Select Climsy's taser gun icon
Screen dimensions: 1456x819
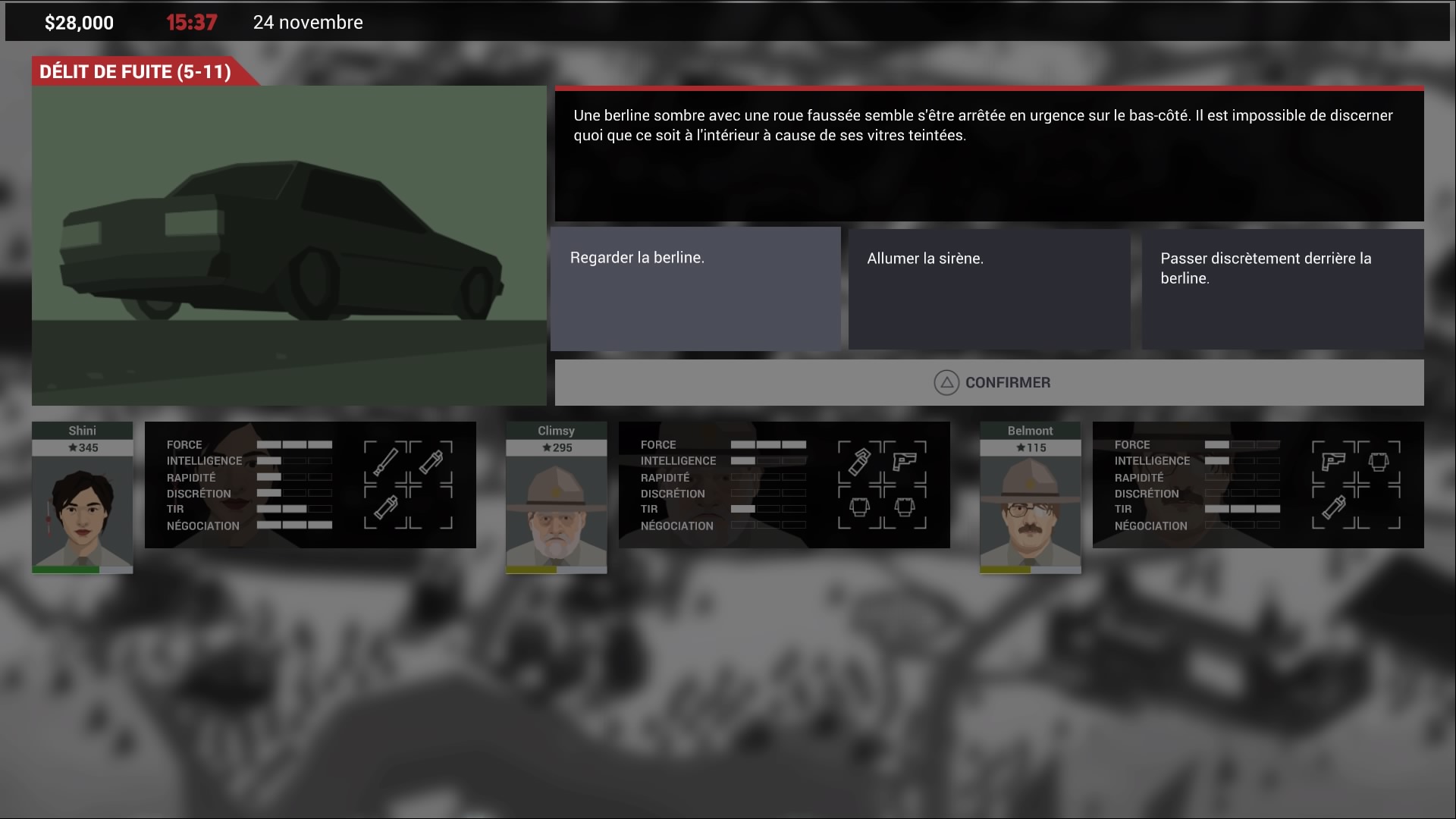(905, 461)
